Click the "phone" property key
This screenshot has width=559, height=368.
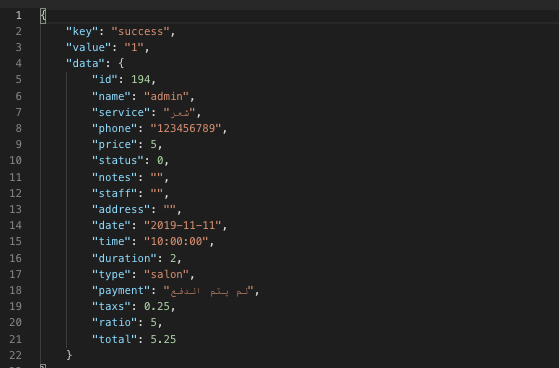click(114, 128)
